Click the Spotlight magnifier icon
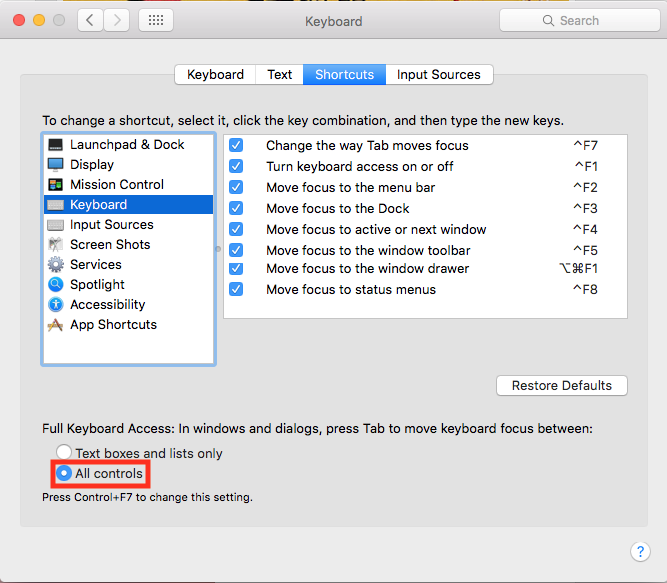The width and height of the screenshot is (667, 583). tap(55, 284)
